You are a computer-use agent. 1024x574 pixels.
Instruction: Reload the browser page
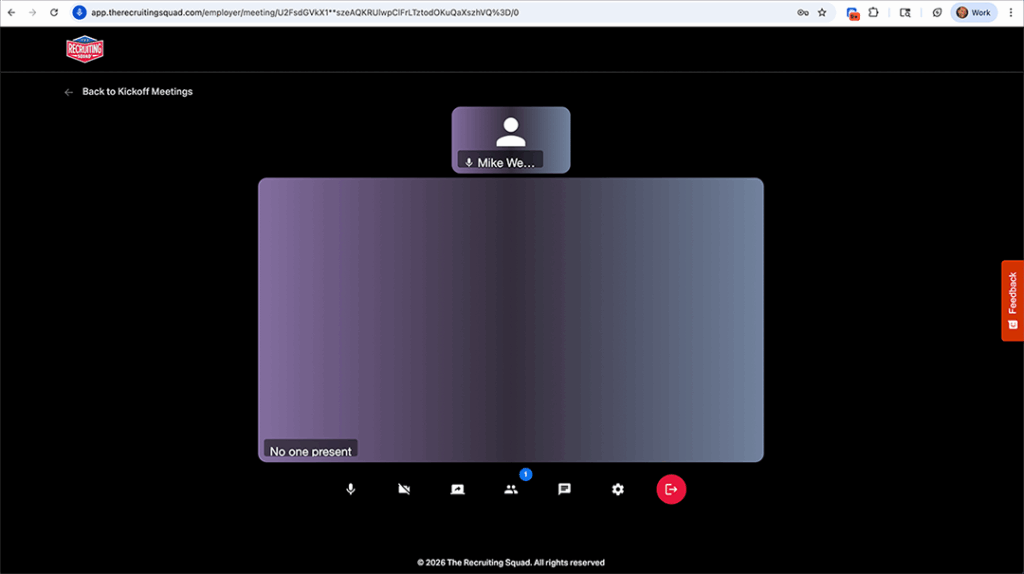point(54,12)
